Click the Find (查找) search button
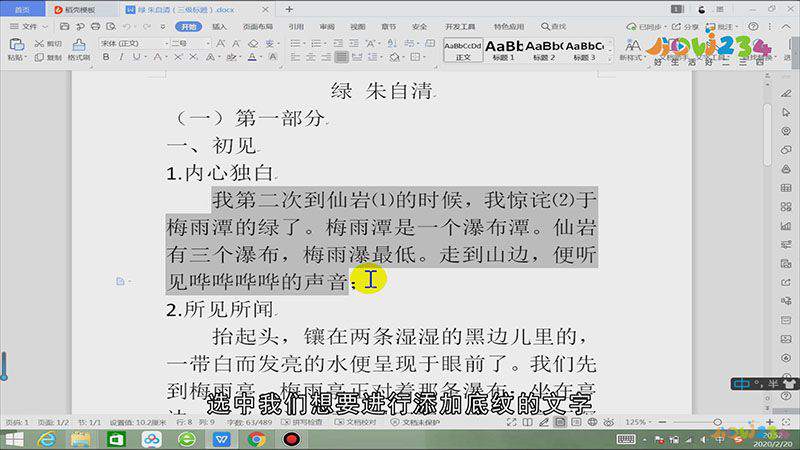Image resolution: width=800 pixels, height=450 pixels. (x=554, y=26)
